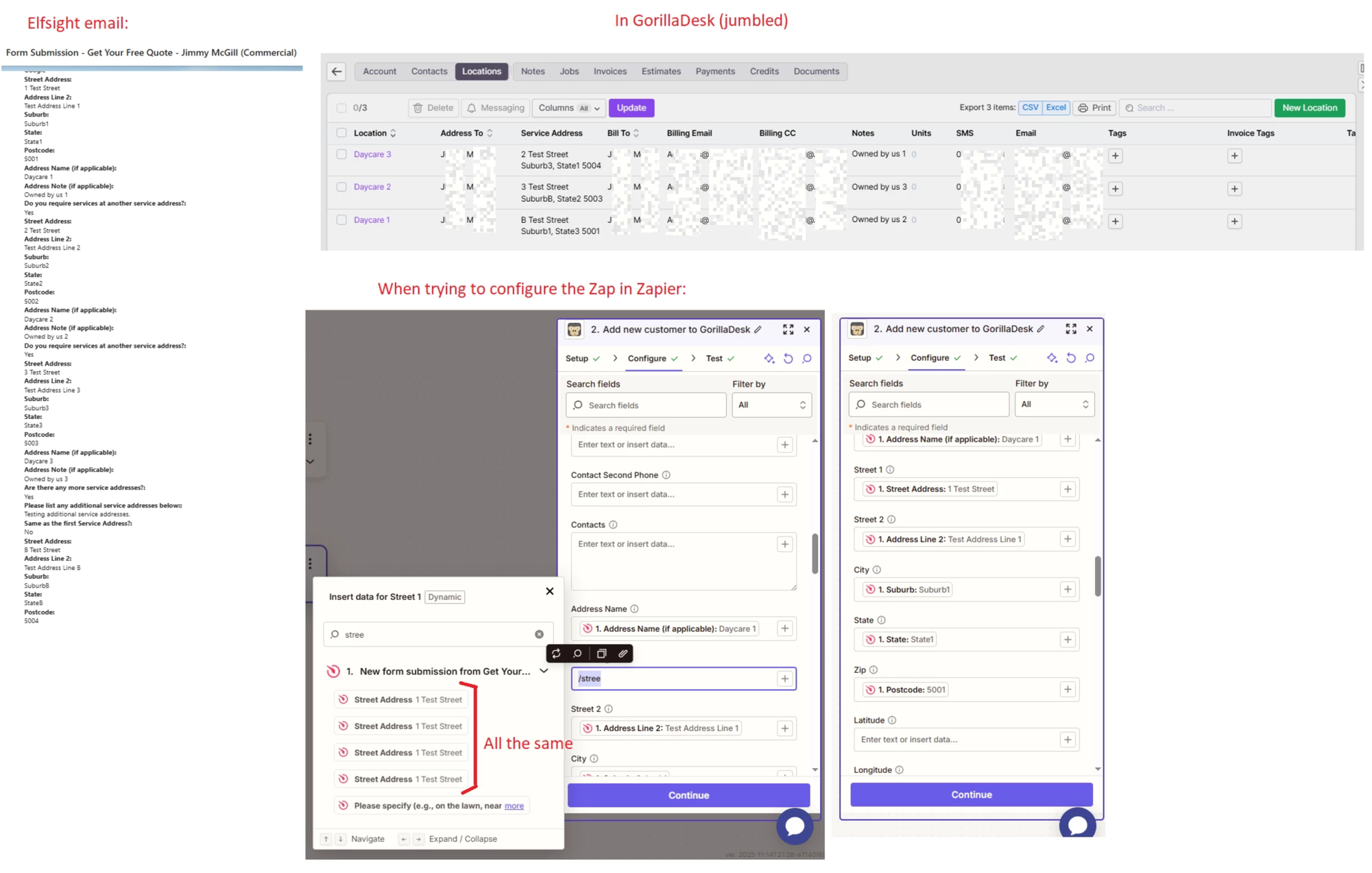Switch to the Invoices tab

610,71
